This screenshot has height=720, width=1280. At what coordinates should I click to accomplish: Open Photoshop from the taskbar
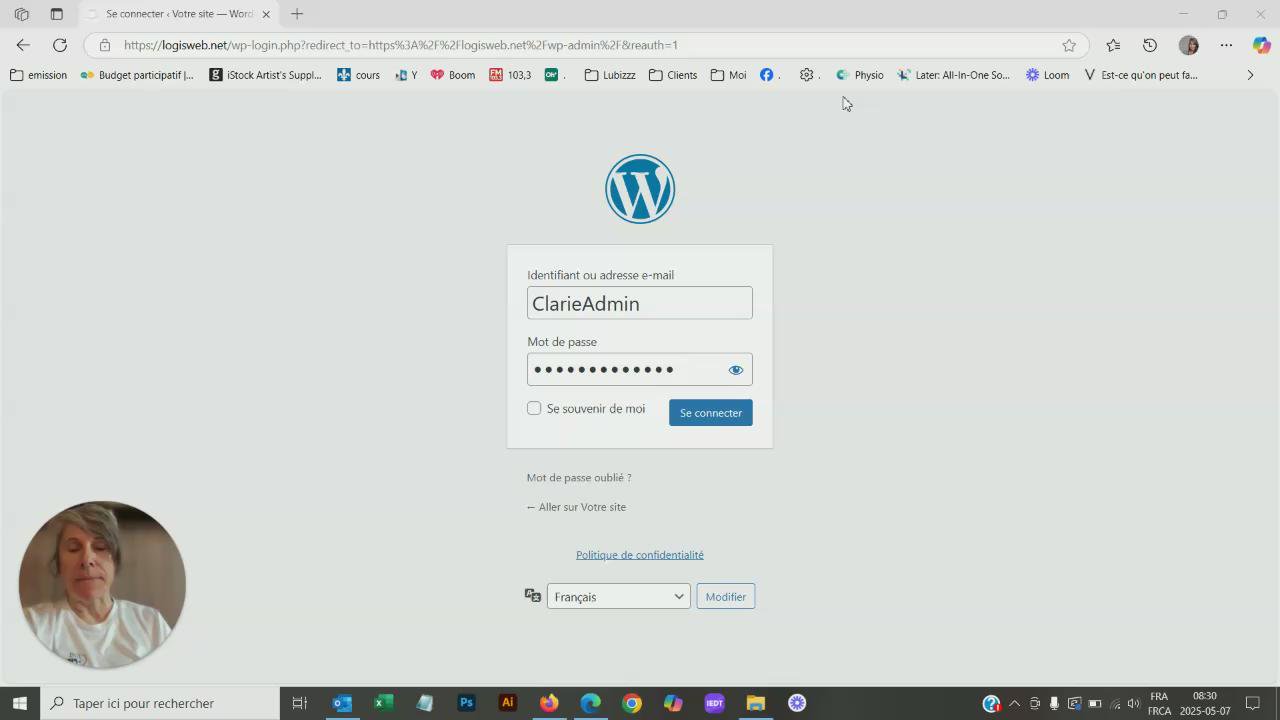click(466, 703)
